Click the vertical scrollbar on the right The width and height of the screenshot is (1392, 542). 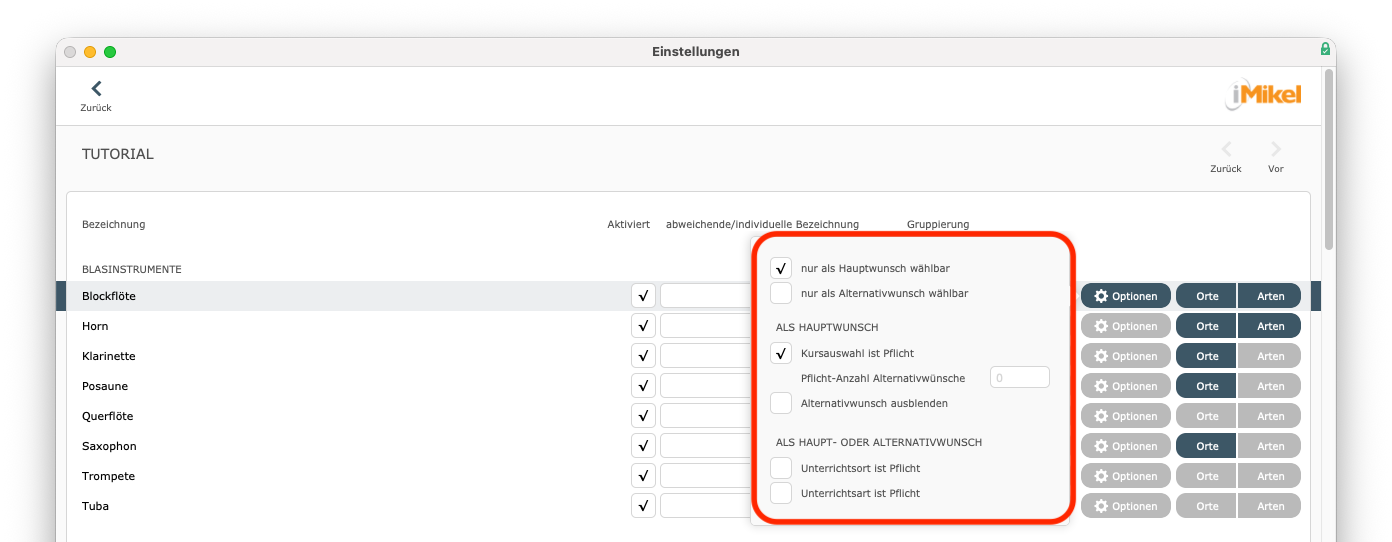[x=1328, y=160]
